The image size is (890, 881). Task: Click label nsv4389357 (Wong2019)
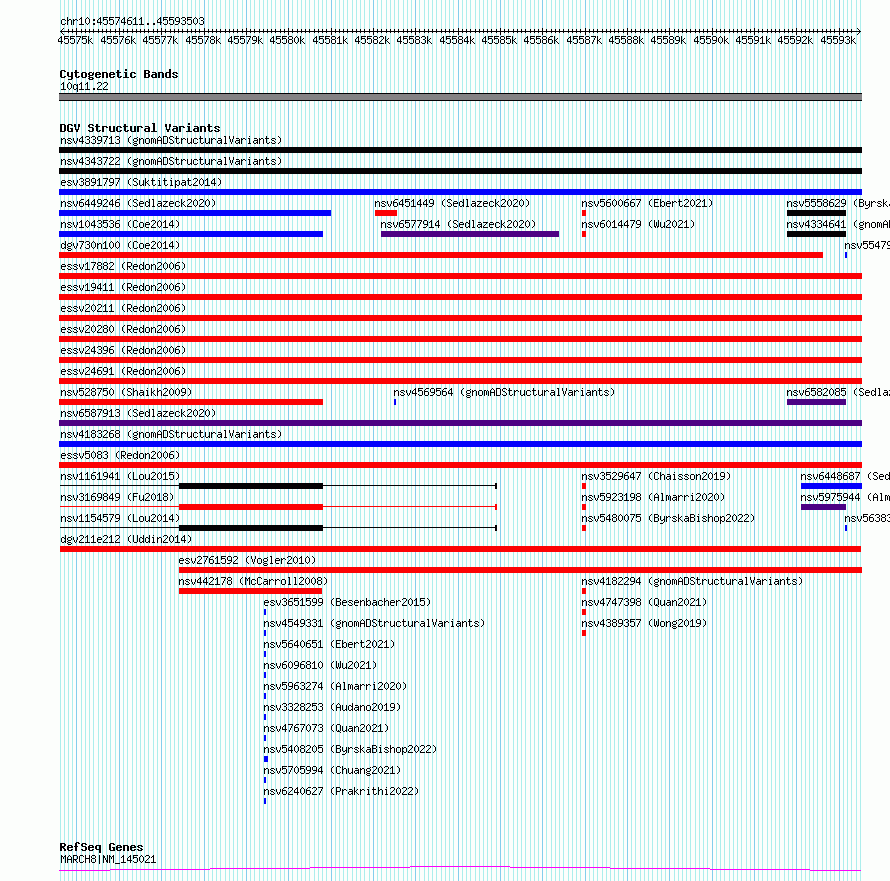click(644, 623)
